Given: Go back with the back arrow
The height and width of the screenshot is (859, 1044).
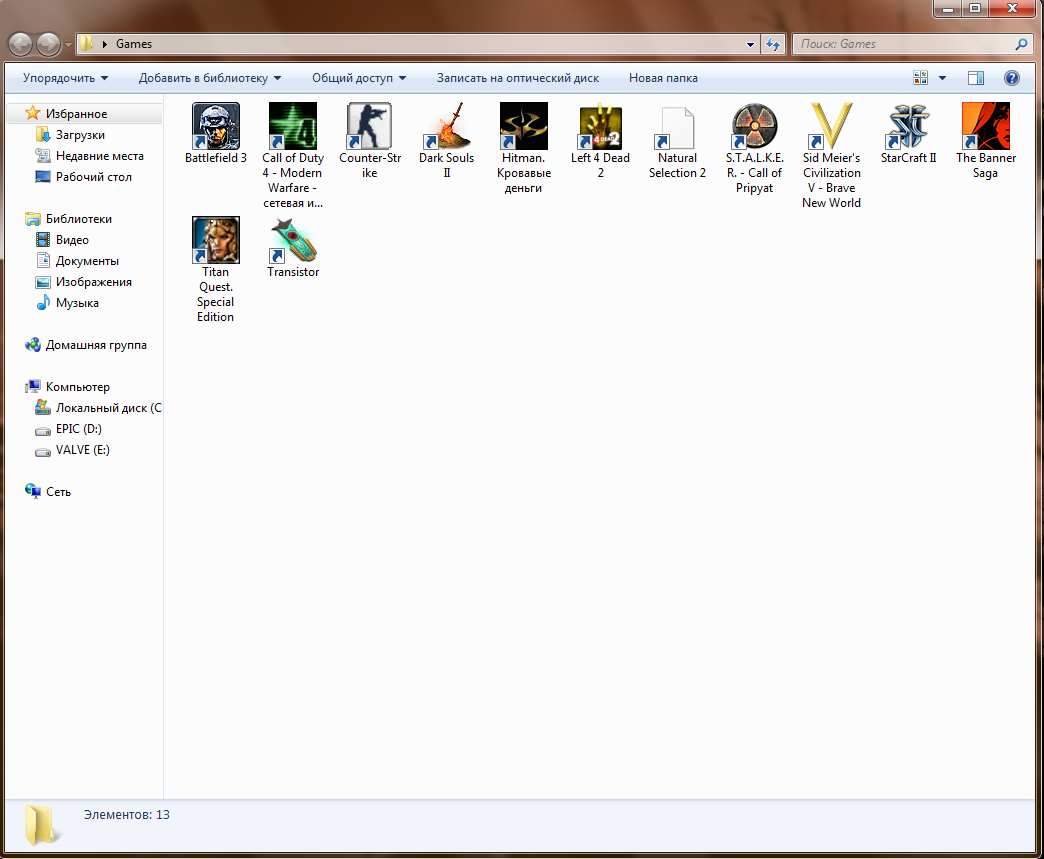Looking at the screenshot, I should click(x=21, y=45).
